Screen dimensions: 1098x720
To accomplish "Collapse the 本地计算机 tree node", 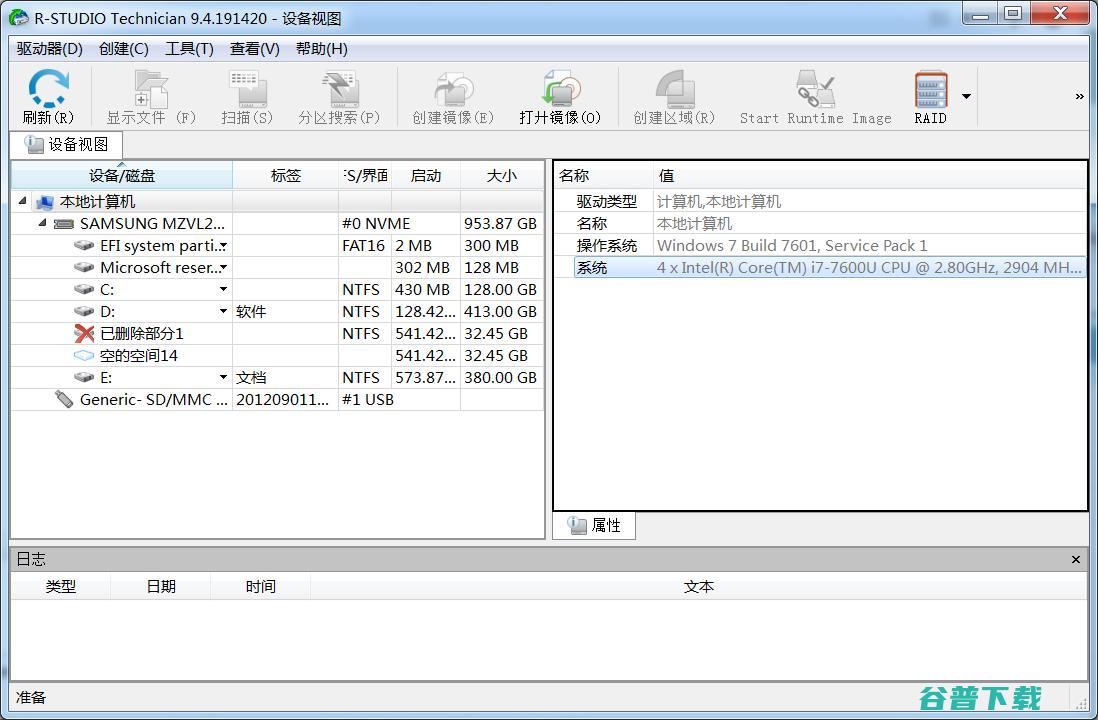I will 23,201.
